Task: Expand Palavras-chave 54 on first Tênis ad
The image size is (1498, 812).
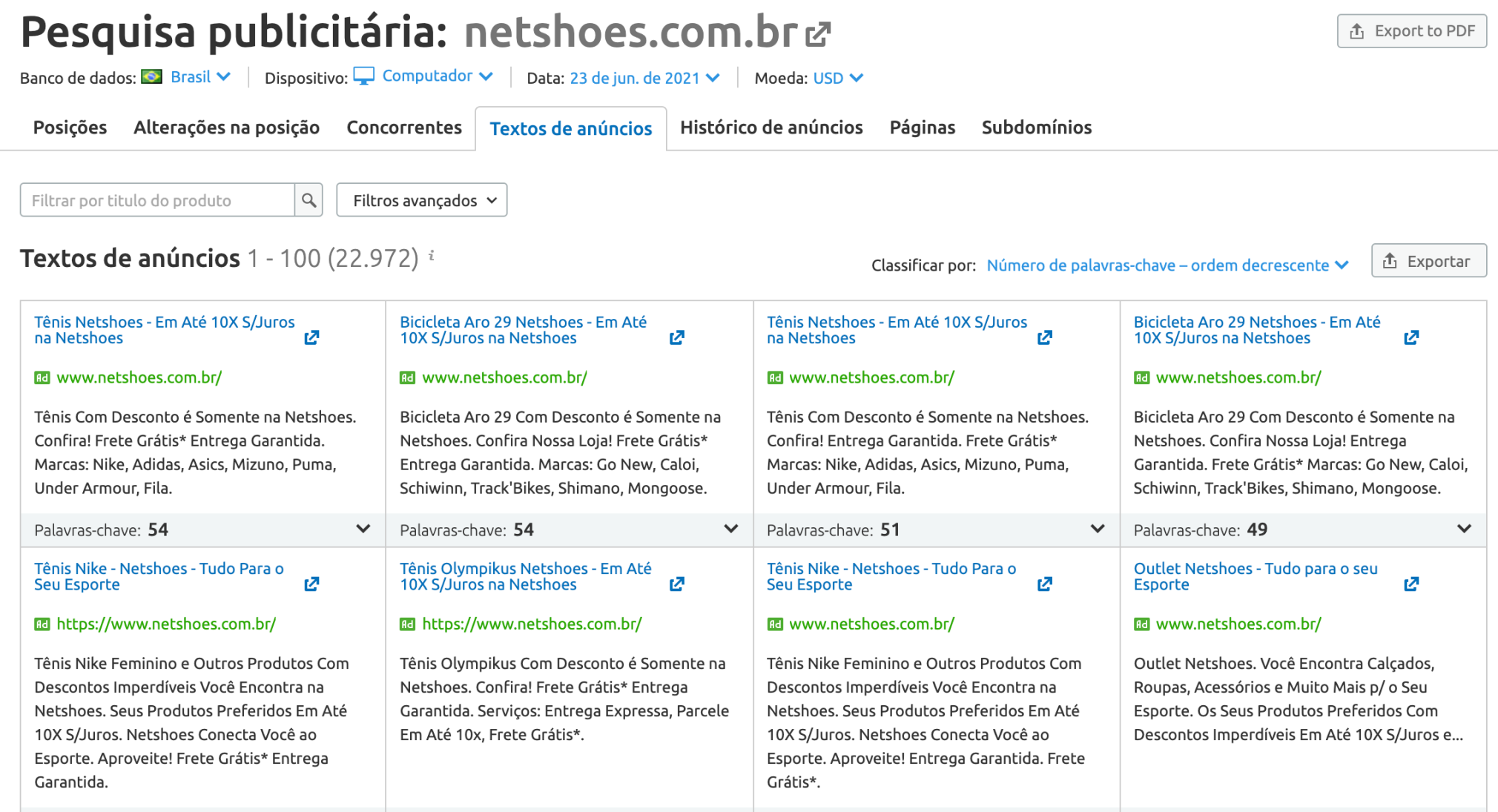Action: pyautogui.click(x=363, y=529)
